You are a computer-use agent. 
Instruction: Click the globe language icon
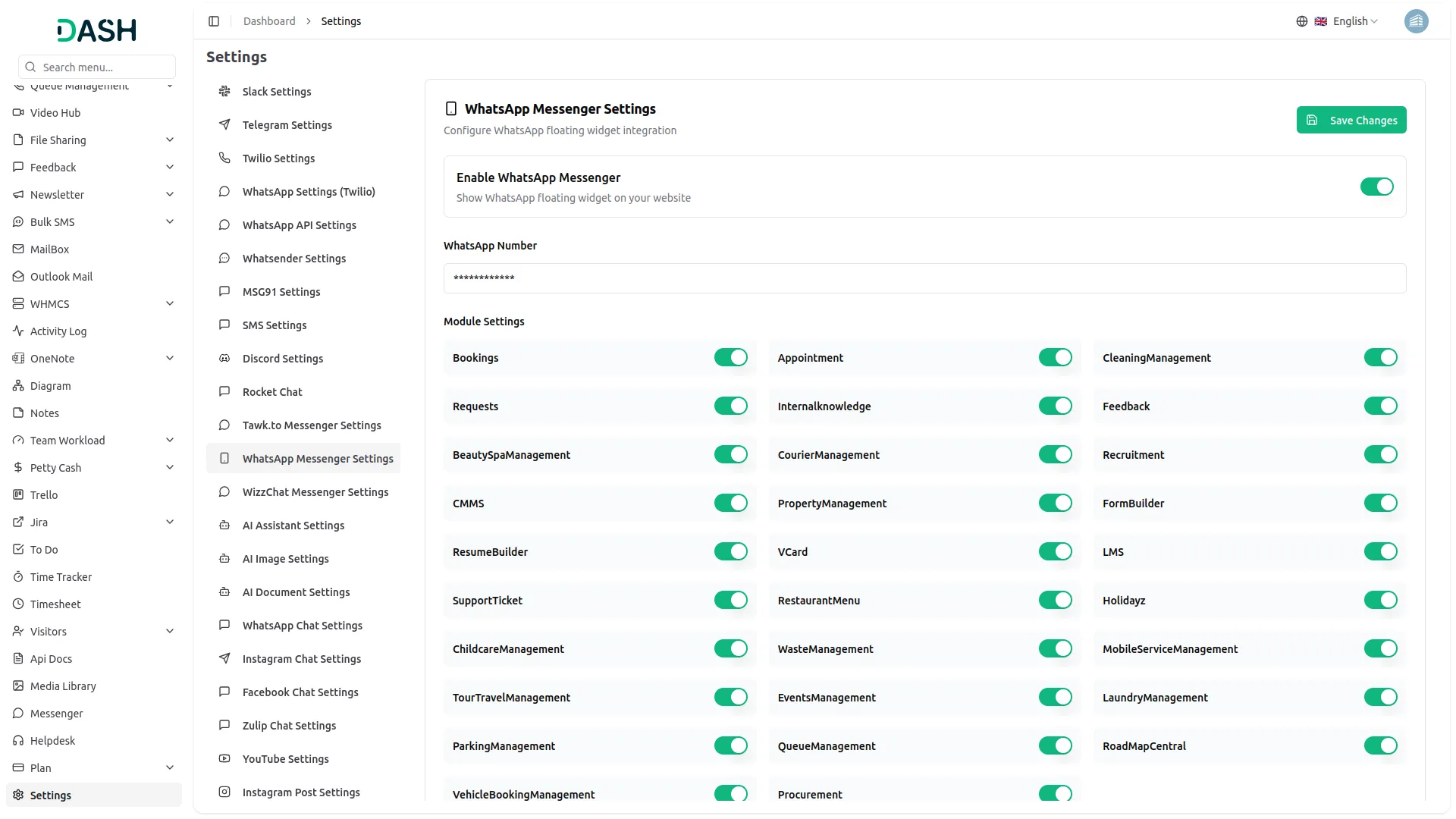point(1302,21)
